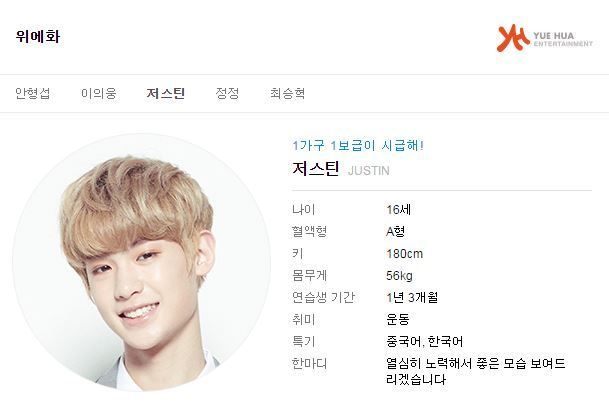This screenshot has height=402, width=609.
Task: Click the gray JUSTIN English name
Action: (369, 171)
